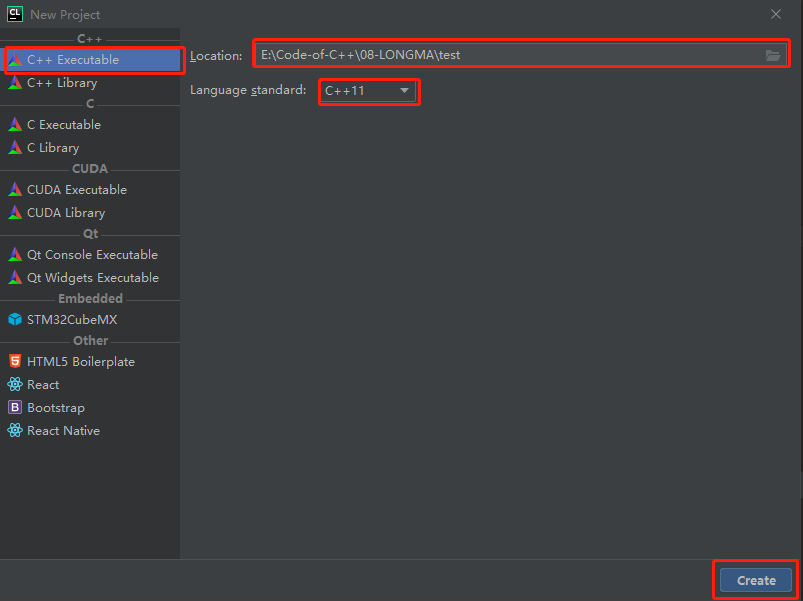Pick Qt Console Executable template
803x601 pixels.
point(90,254)
